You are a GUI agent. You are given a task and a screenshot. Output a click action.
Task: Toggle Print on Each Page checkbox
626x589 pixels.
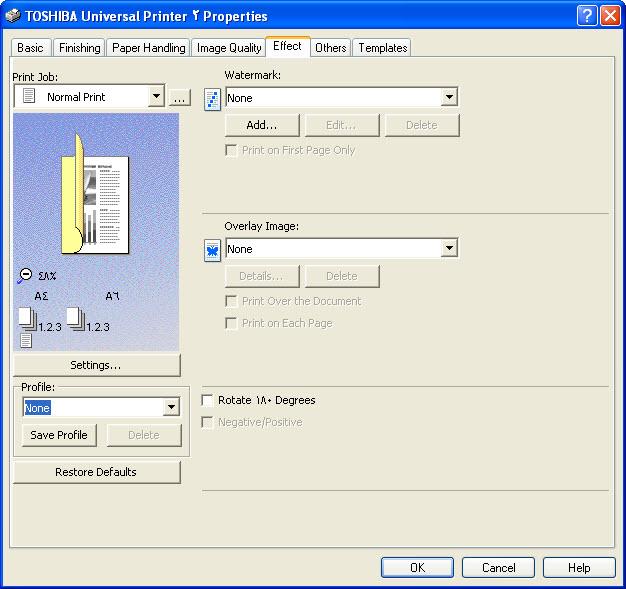[x=231, y=323]
